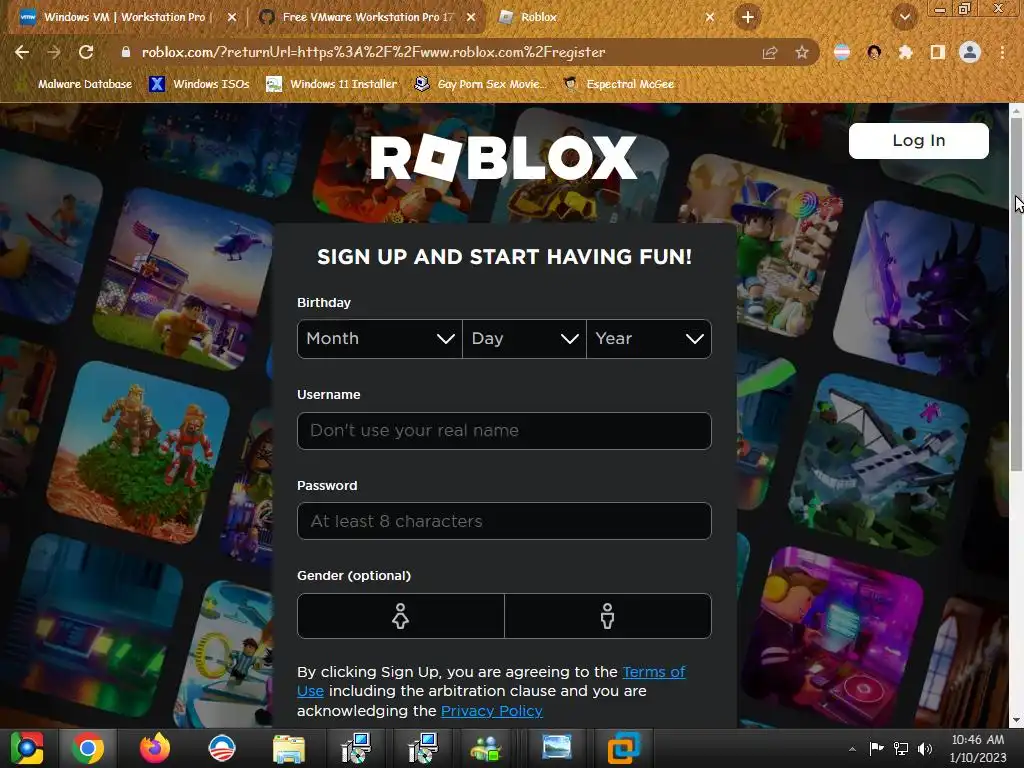Open the Action Center flag icon
The image size is (1024, 768).
[876, 748]
